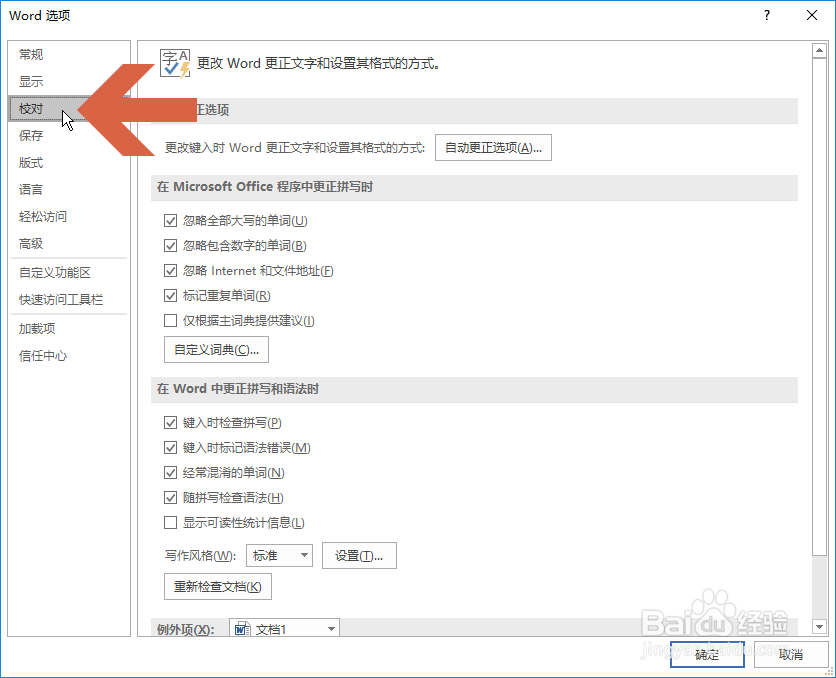Click the 自动更正选项(A)... button
Viewport: 836px width, 678px height.
(x=493, y=148)
